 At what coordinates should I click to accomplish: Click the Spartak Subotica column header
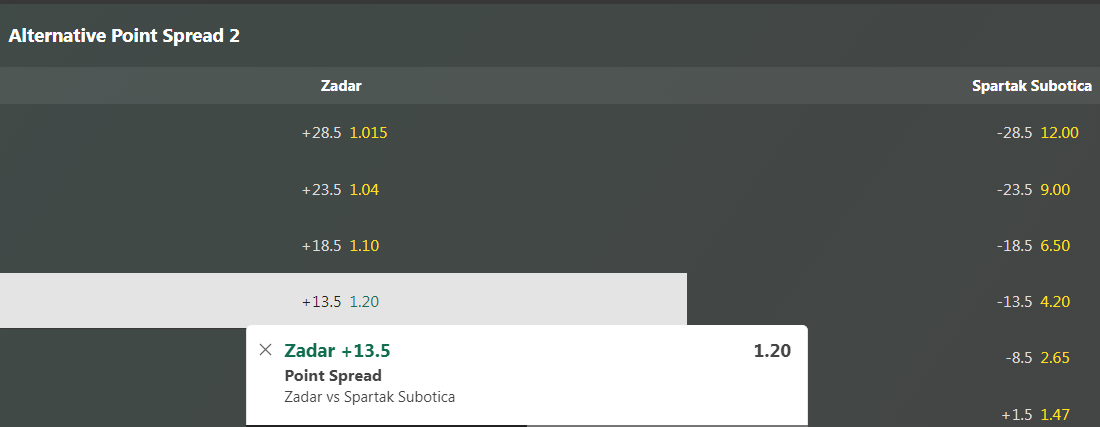(x=1032, y=86)
